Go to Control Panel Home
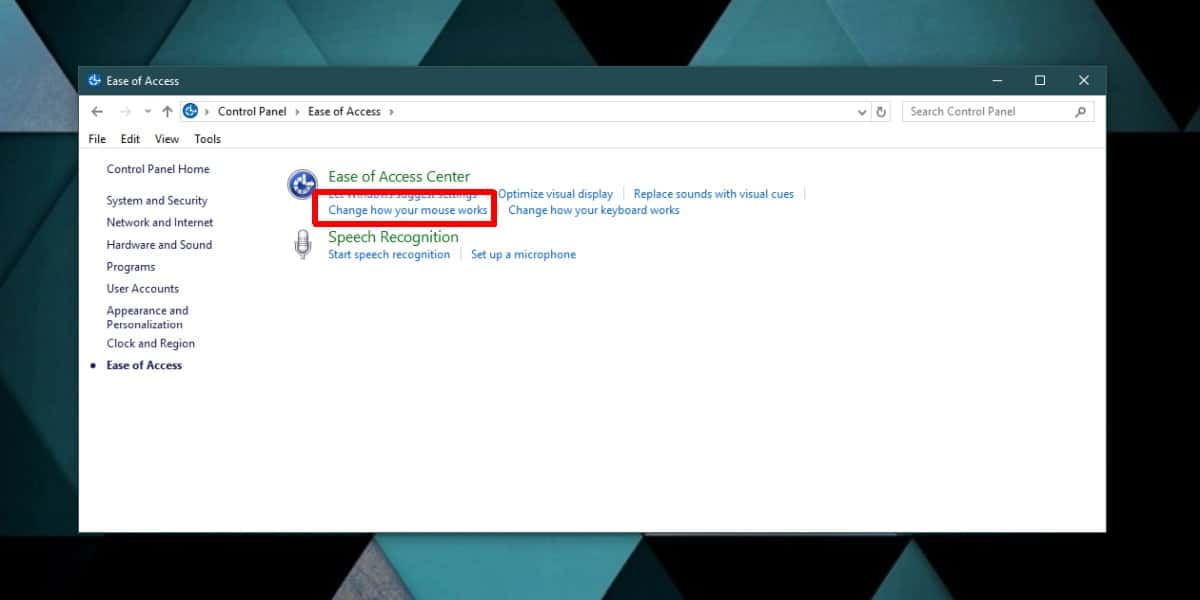 158,169
